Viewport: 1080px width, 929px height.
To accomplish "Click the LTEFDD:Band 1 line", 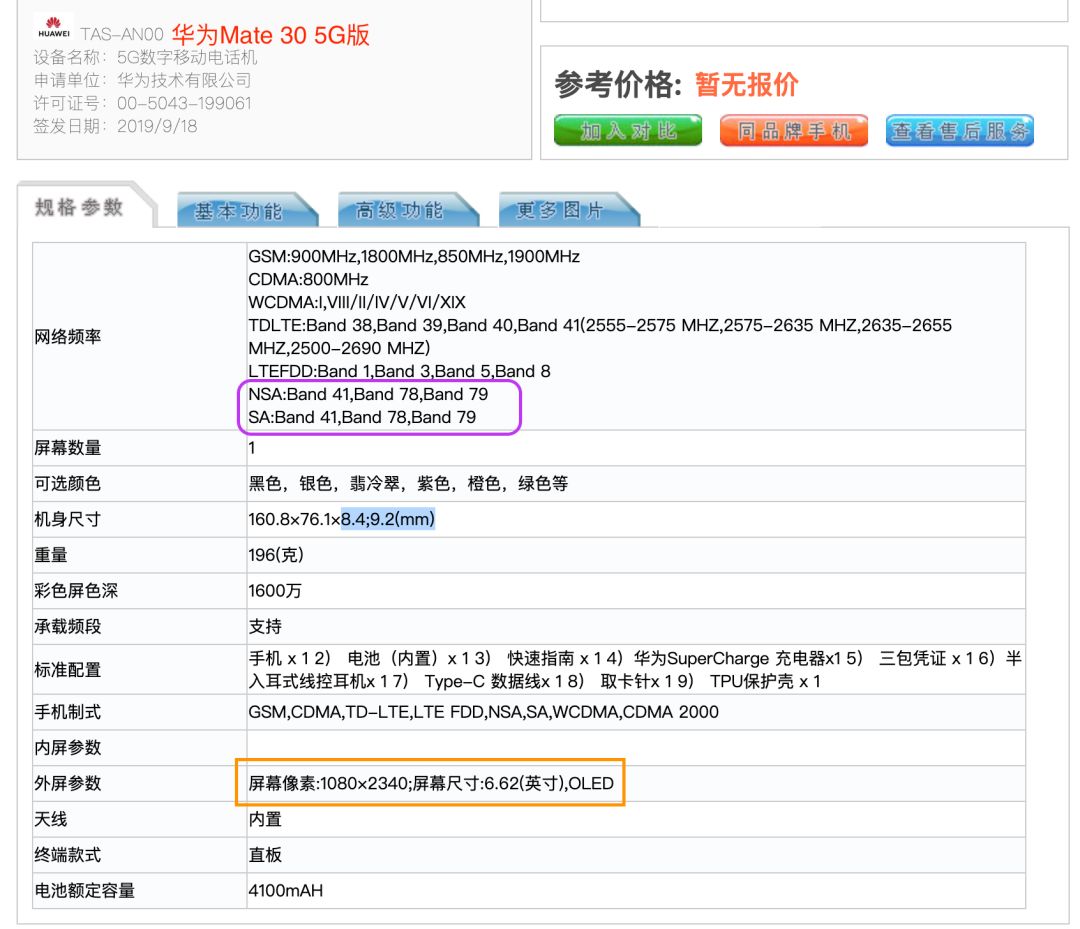I will 399,371.
